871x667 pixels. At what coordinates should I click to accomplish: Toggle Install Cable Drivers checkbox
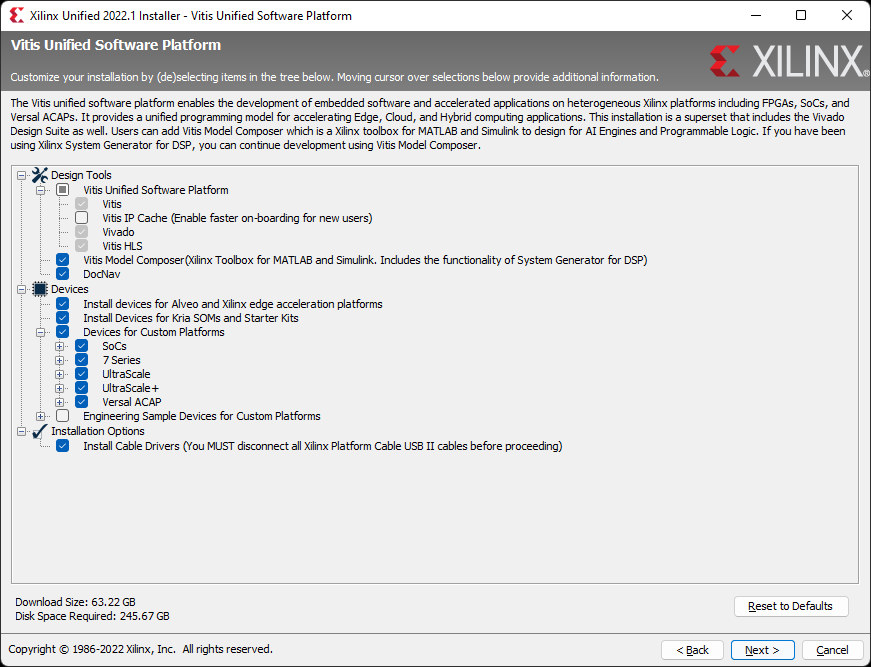pyautogui.click(x=63, y=446)
